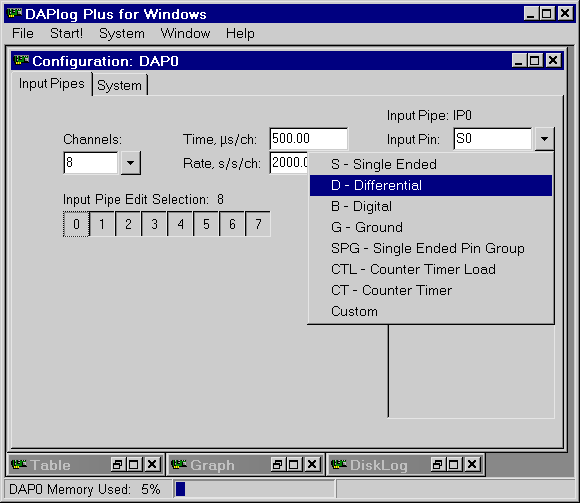This screenshot has height=503, width=580.
Task: Choose G - Ground option
Action: (431, 227)
